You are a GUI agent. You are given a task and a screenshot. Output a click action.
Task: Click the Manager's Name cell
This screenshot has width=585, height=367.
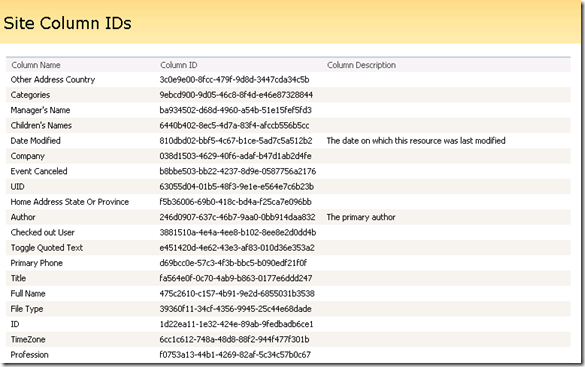pos(40,110)
